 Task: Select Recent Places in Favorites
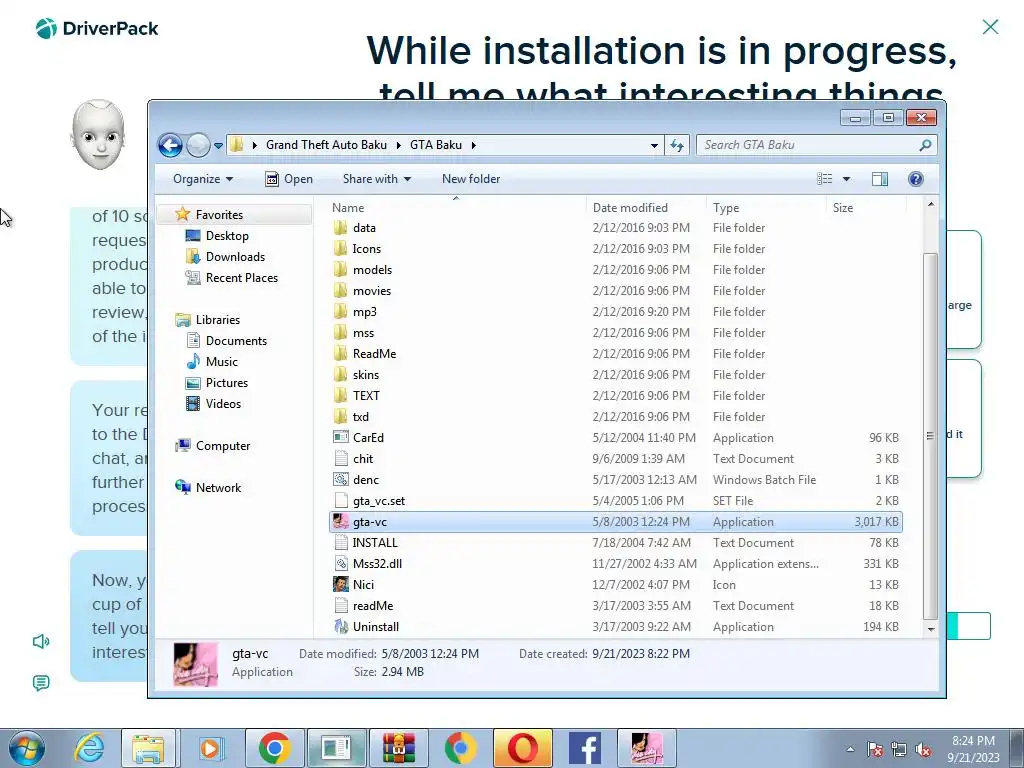(242, 278)
